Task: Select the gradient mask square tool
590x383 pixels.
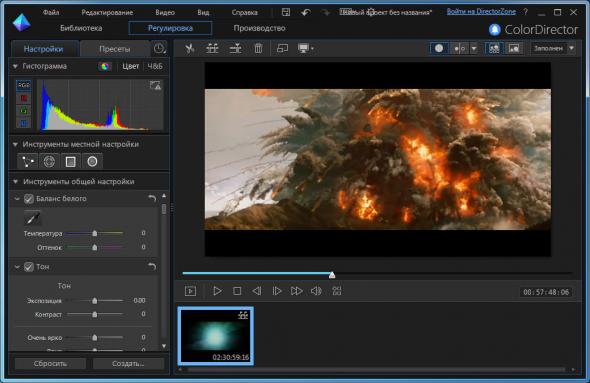Action: pyautogui.click(x=71, y=161)
